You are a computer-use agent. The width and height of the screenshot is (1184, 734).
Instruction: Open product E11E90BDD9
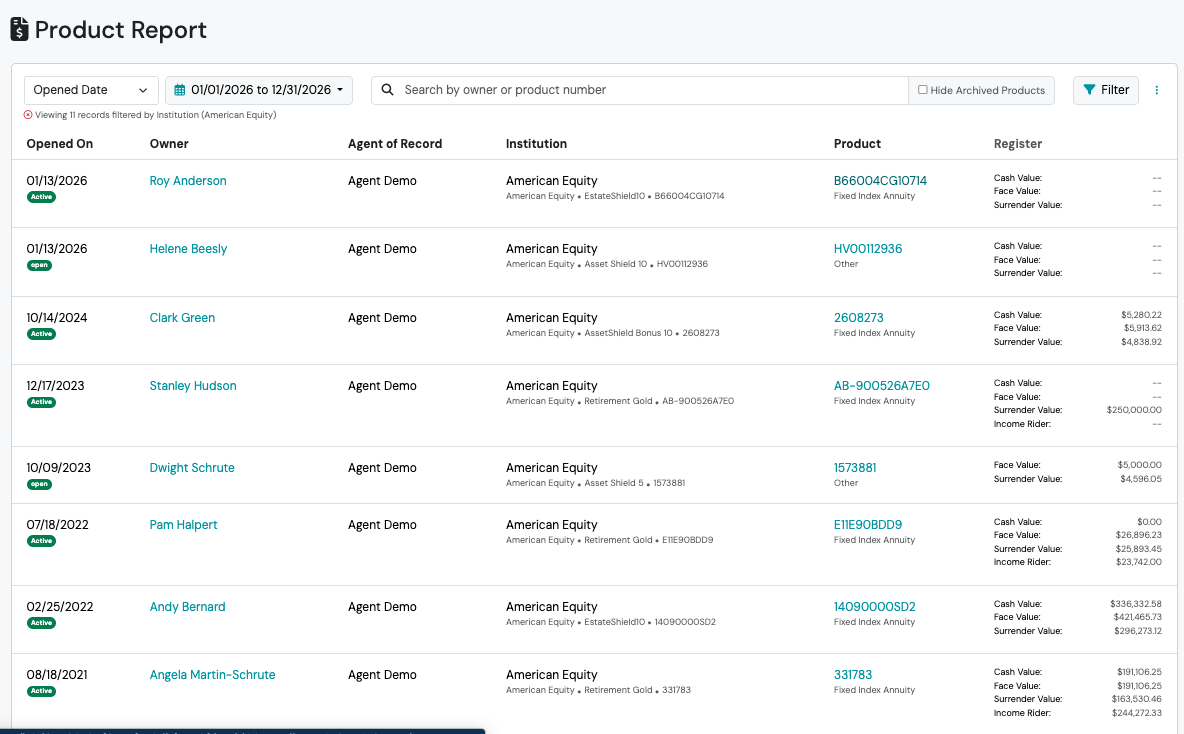tap(868, 525)
